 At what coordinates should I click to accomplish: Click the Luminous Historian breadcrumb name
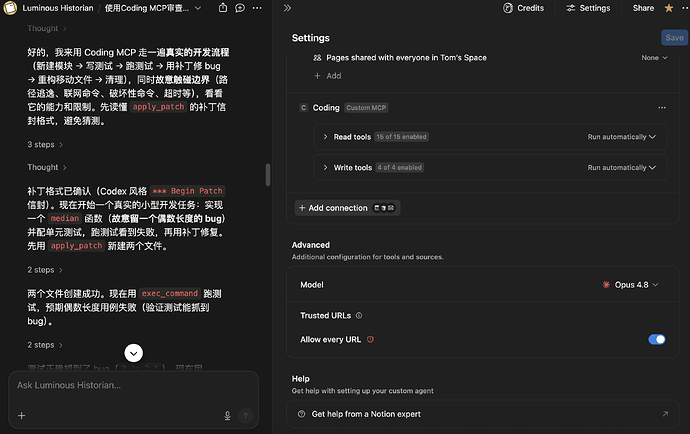click(x=58, y=8)
